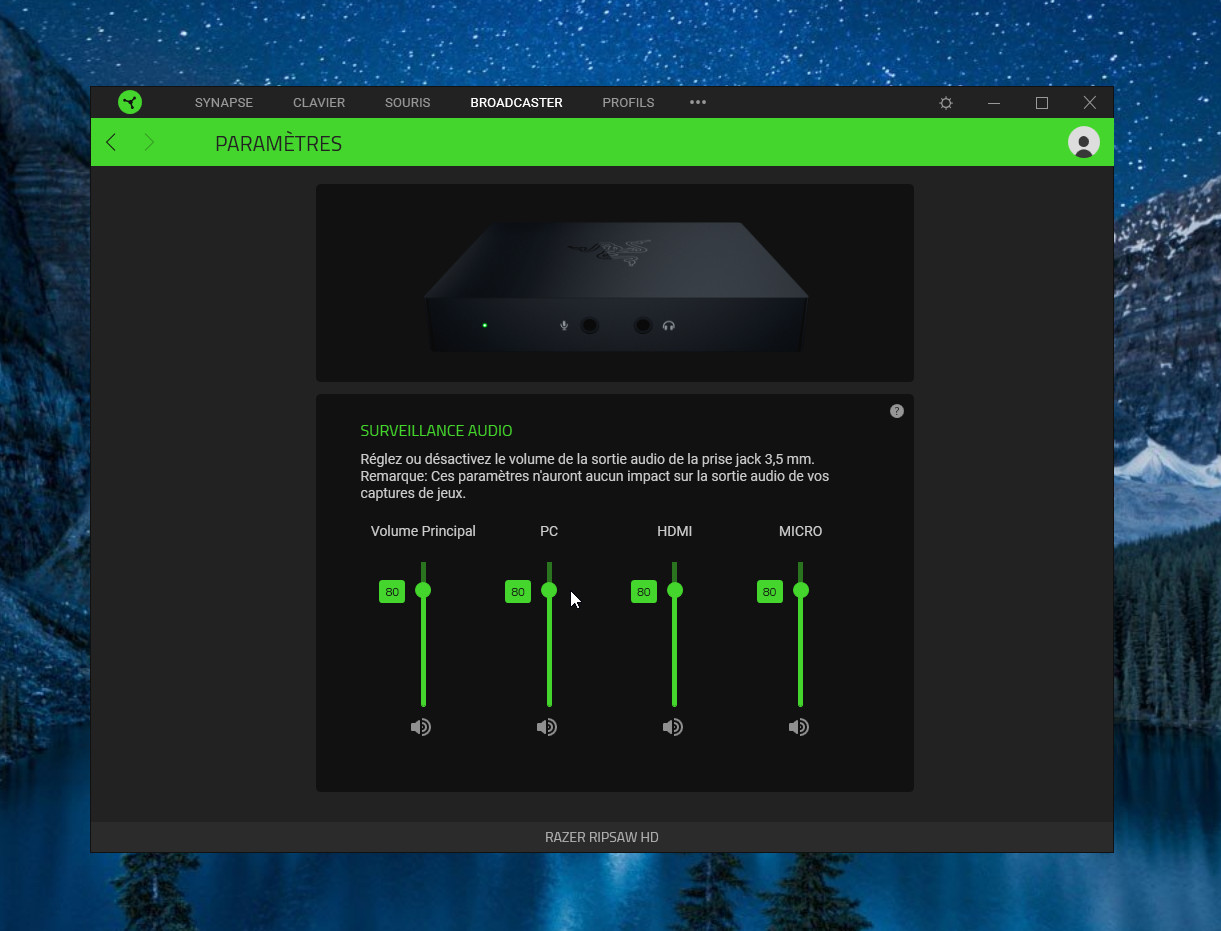Click the PC value 80 badge

click(518, 592)
